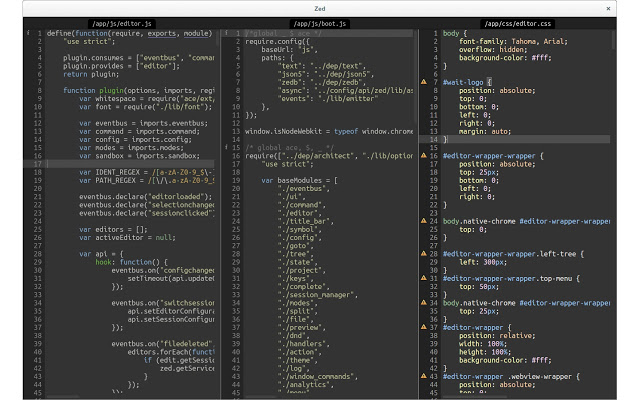Click line number 19 in the boot.js gutter
Screen dimensions: 640x400
(236, 180)
